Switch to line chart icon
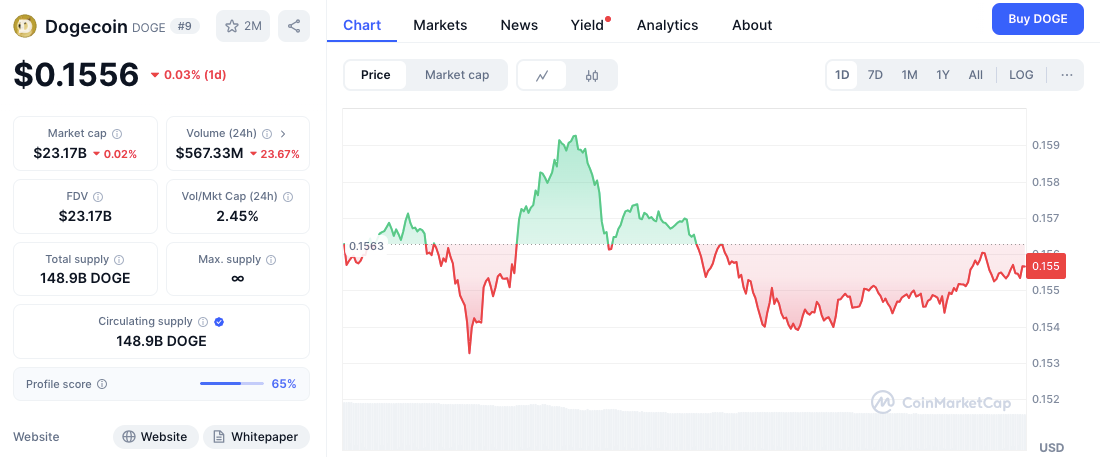Screen dimensions: 1100x457 tap(542, 75)
